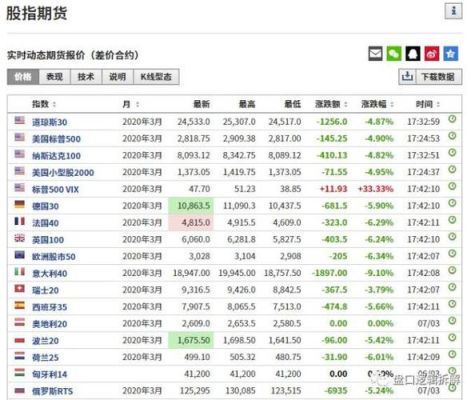Image resolution: width=475 pixels, height=400 pixels.
Task: Open the 美国标普500 index link
Action: [x=56, y=139]
